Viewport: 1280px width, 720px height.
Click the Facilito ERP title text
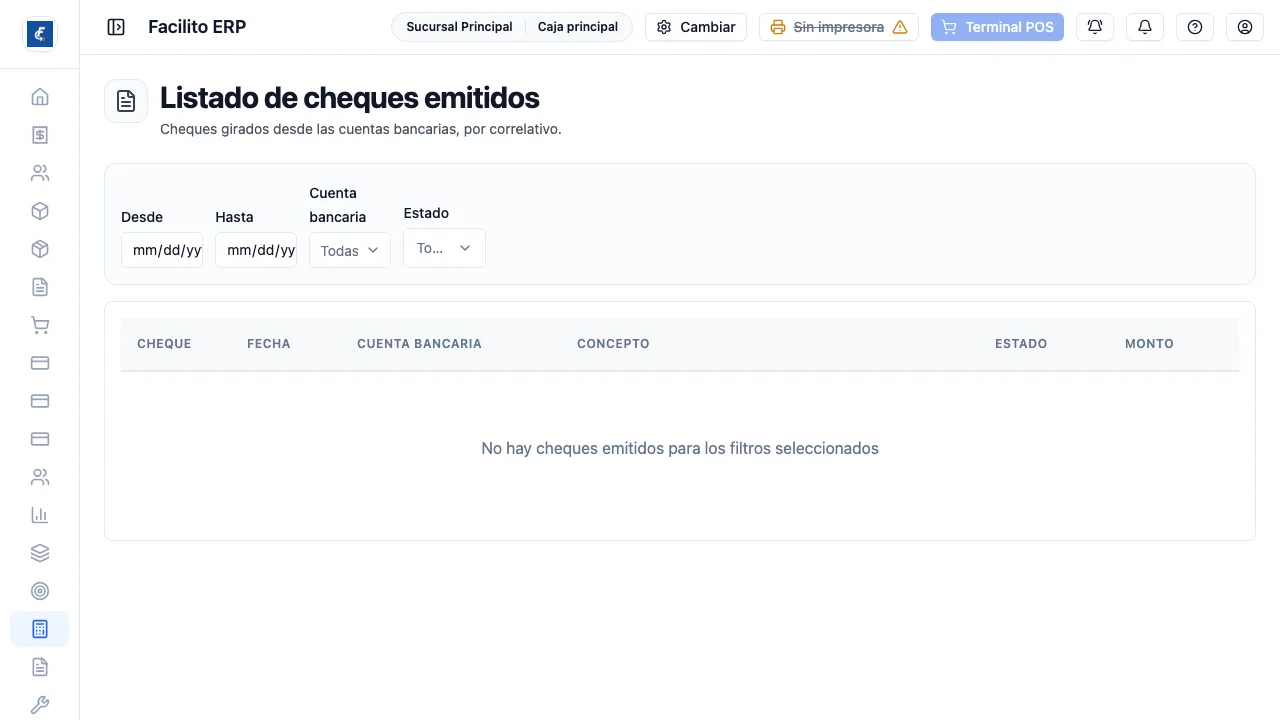pyautogui.click(x=197, y=27)
